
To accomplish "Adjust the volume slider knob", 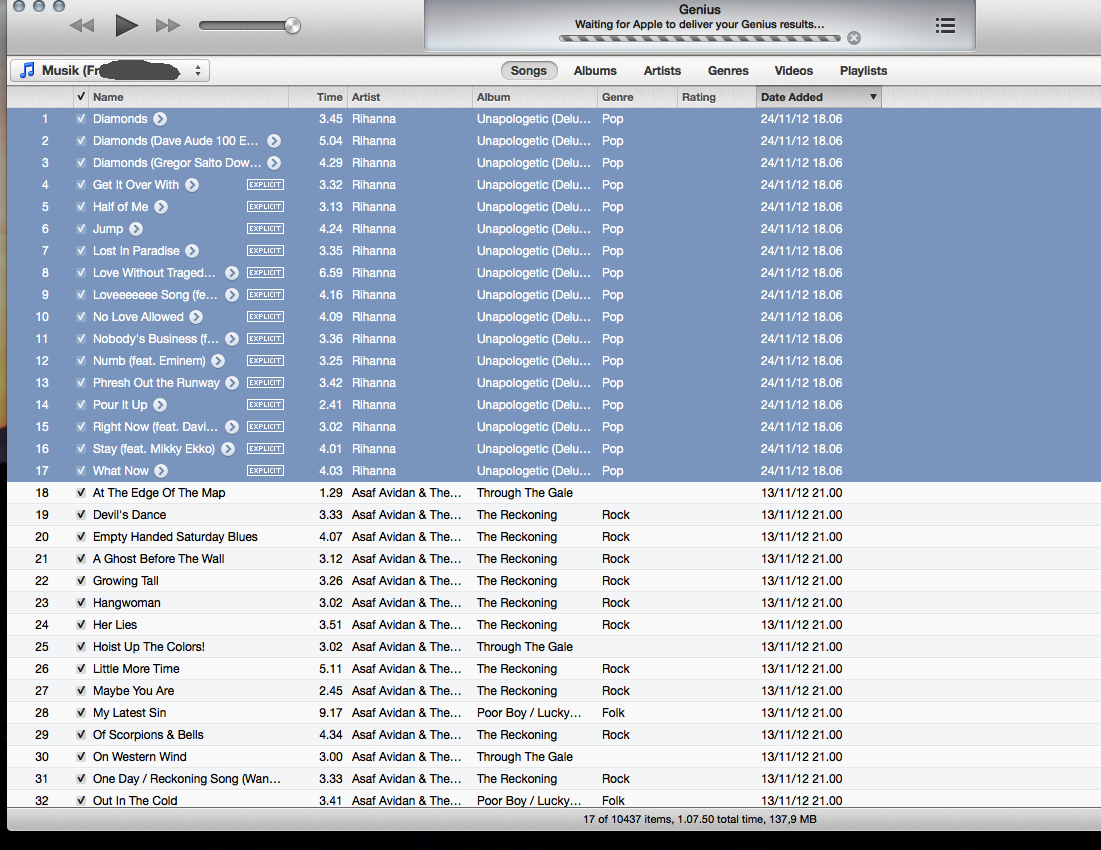I will [x=292, y=26].
